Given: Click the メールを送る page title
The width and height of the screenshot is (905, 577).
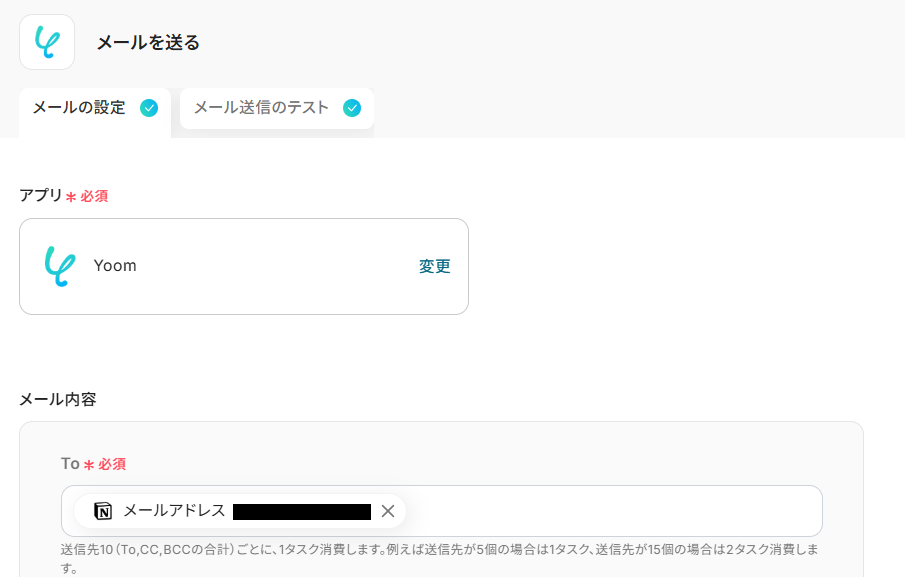Looking at the screenshot, I should point(148,43).
